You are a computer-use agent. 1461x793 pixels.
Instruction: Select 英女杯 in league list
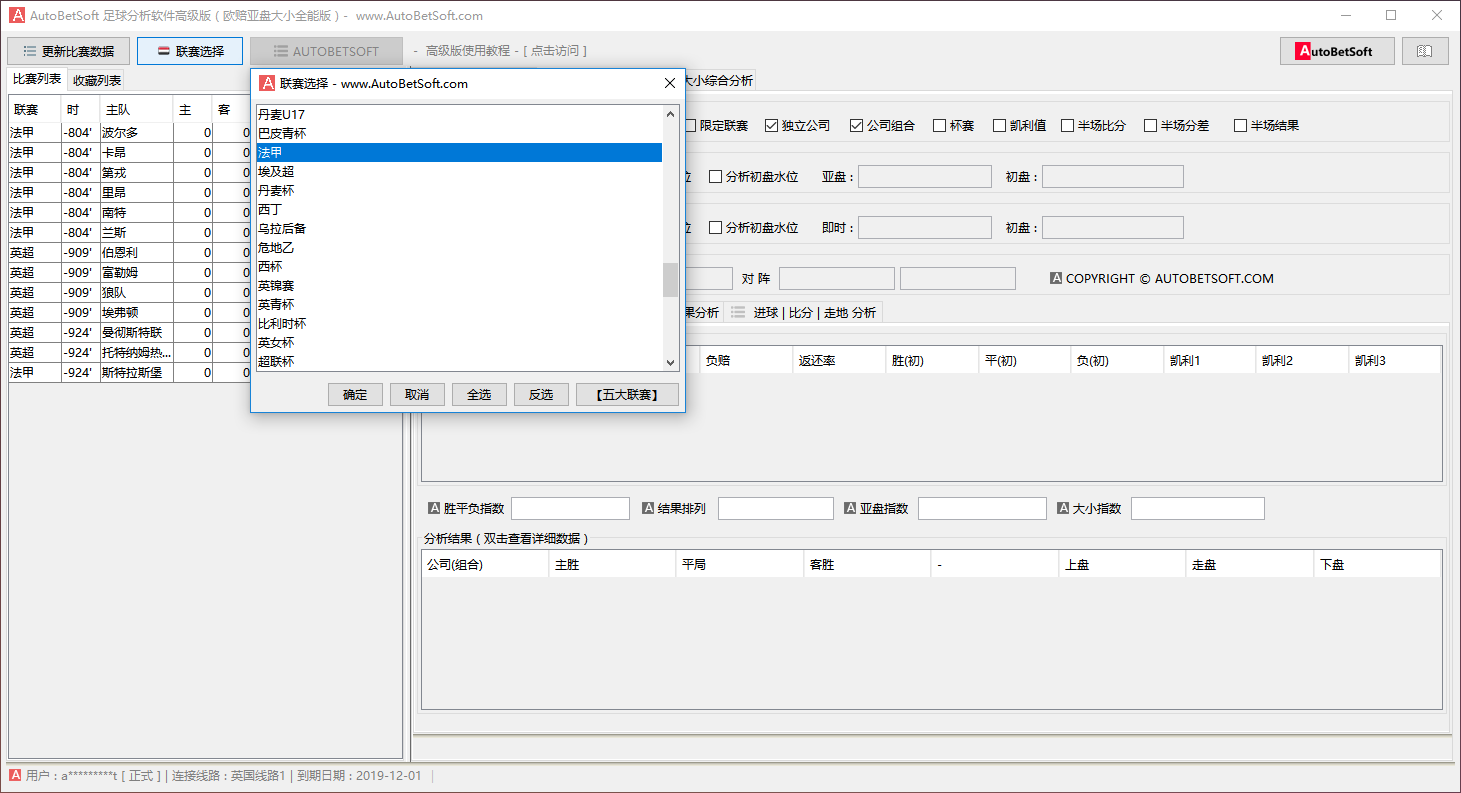[459, 343]
